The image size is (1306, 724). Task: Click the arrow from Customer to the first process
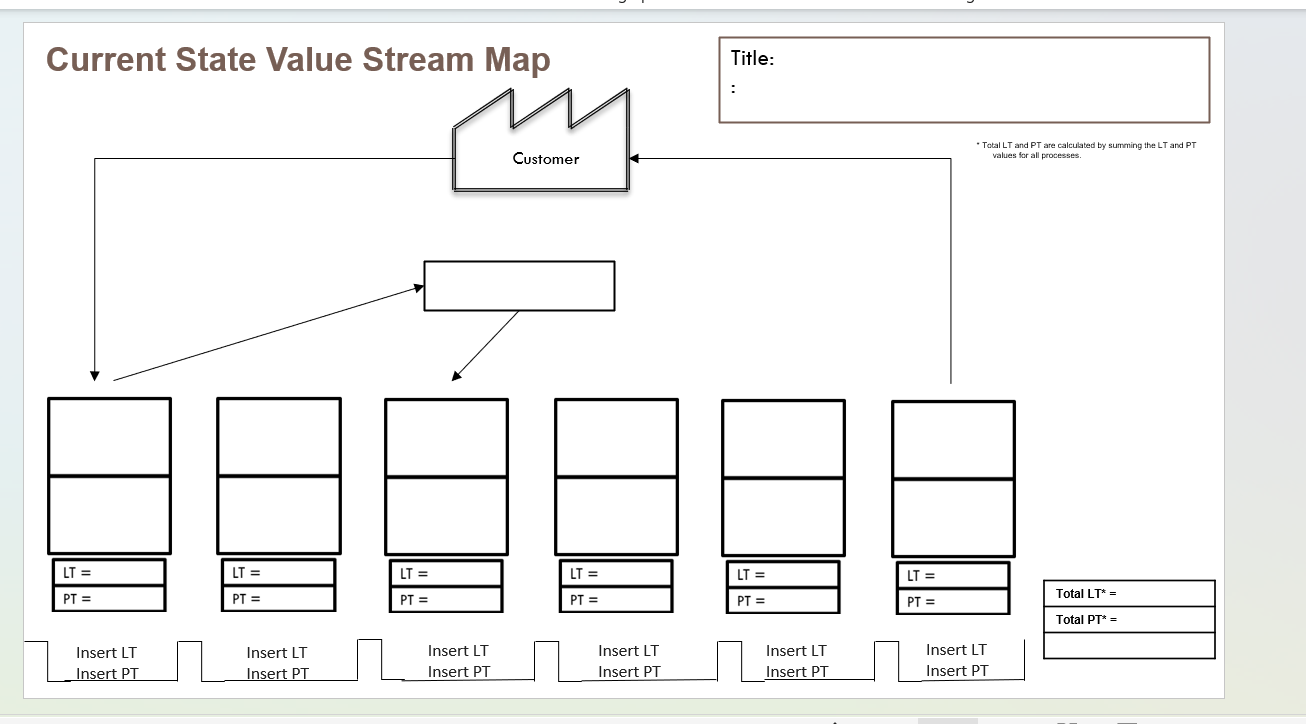pyautogui.click(x=95, y=270)
